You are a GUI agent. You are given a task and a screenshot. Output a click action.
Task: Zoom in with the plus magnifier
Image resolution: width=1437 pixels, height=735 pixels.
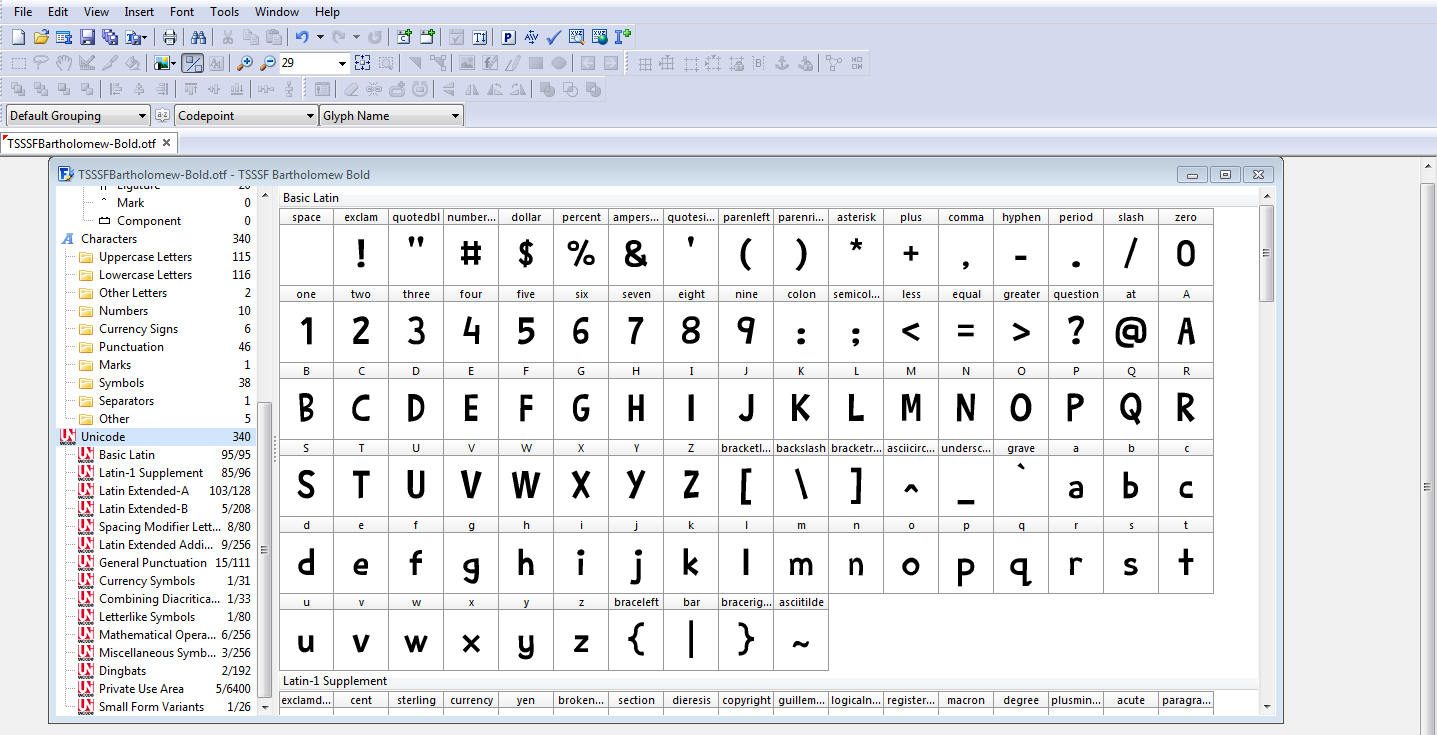[245, 63]
